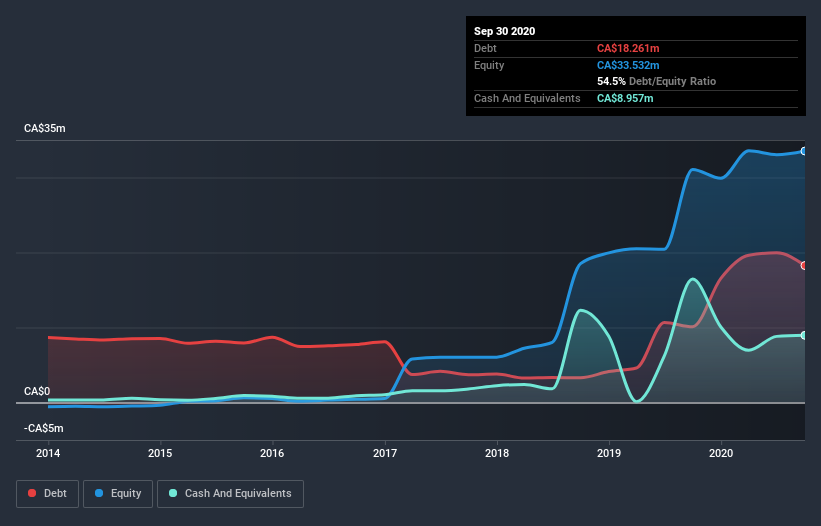Image resolution: width=821 pixels, height=526 pixels.
Task: Click the CA$18.261m debt value
Action: click(628, 48)
